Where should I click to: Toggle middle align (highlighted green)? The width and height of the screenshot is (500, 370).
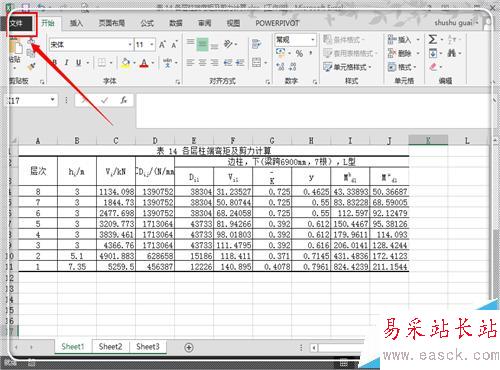click(x=202, y=44)
